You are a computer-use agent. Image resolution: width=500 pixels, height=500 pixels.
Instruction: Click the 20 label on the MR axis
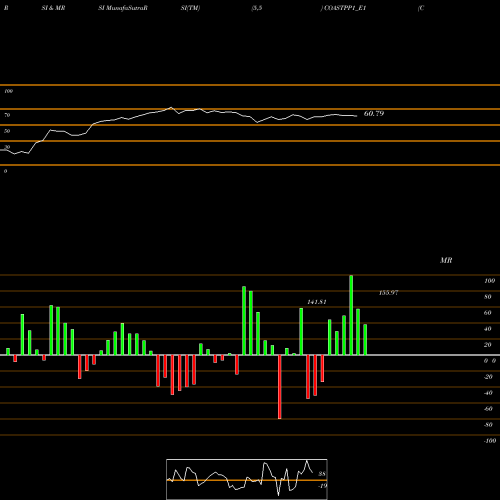click(x=488, y=345)
